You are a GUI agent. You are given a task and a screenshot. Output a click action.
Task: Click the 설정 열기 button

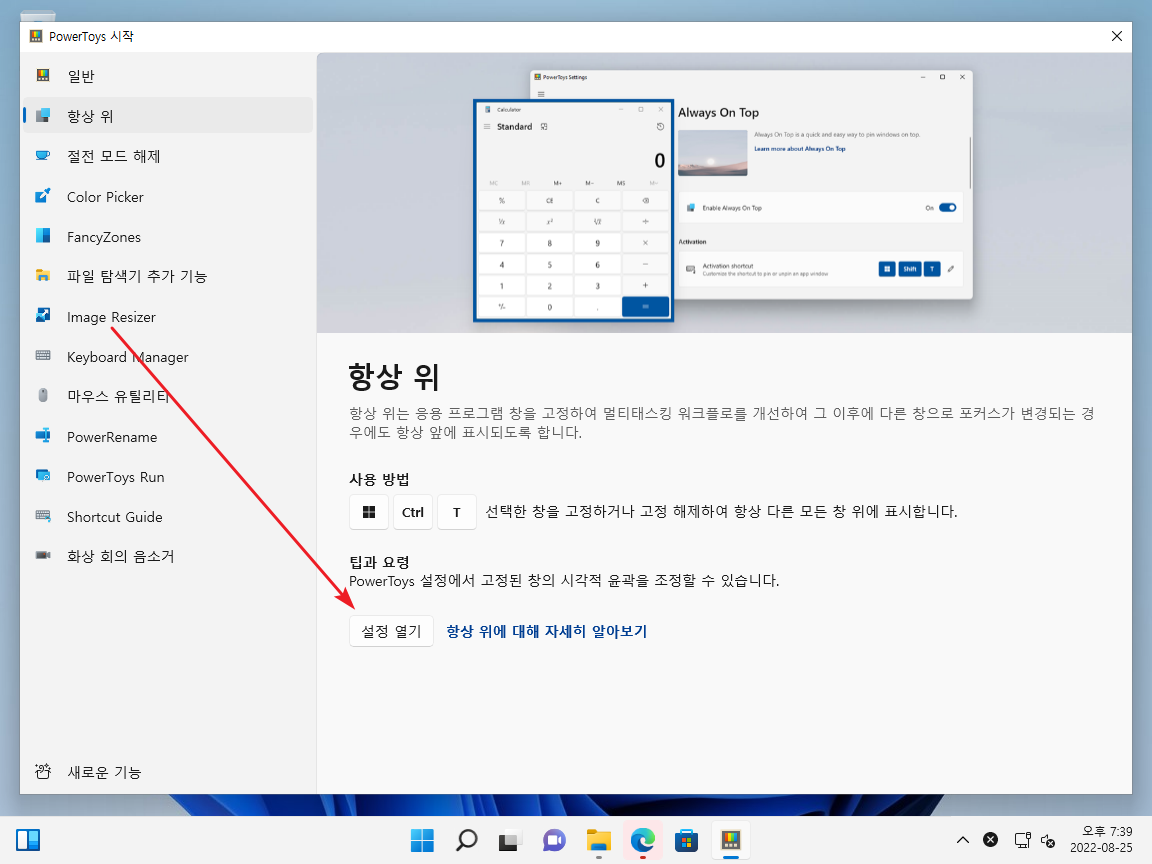[391, 631]
